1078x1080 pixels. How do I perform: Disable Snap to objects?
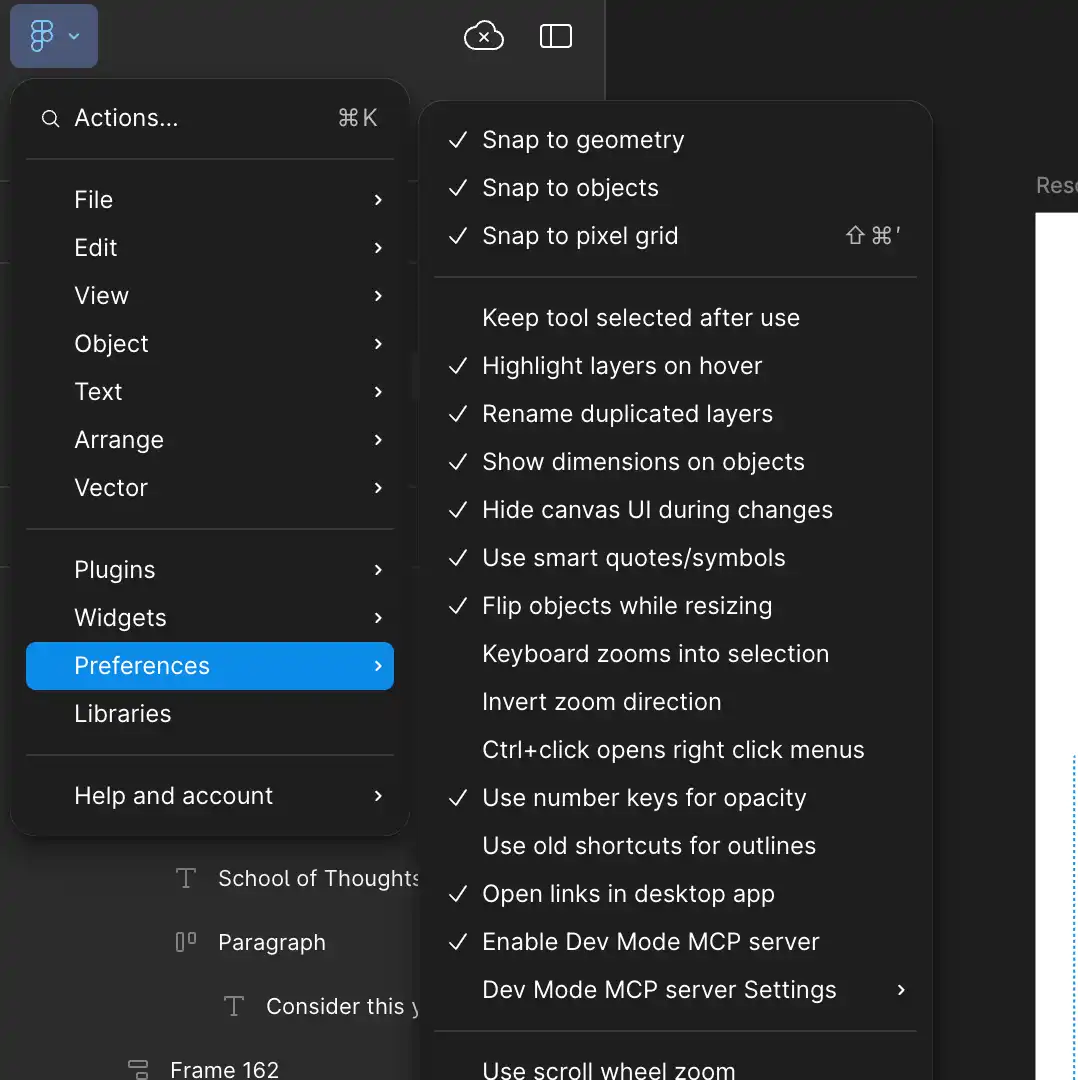pyautogui.click(x=675, y=188)
